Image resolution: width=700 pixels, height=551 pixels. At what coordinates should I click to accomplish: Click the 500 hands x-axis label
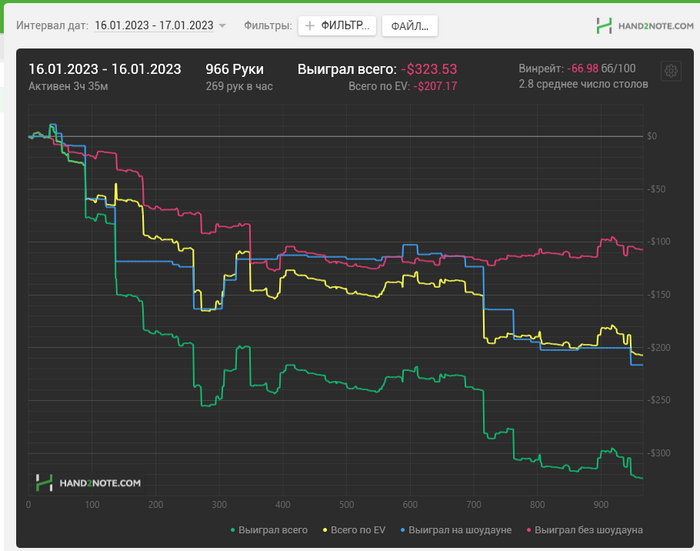click(346, 505)
